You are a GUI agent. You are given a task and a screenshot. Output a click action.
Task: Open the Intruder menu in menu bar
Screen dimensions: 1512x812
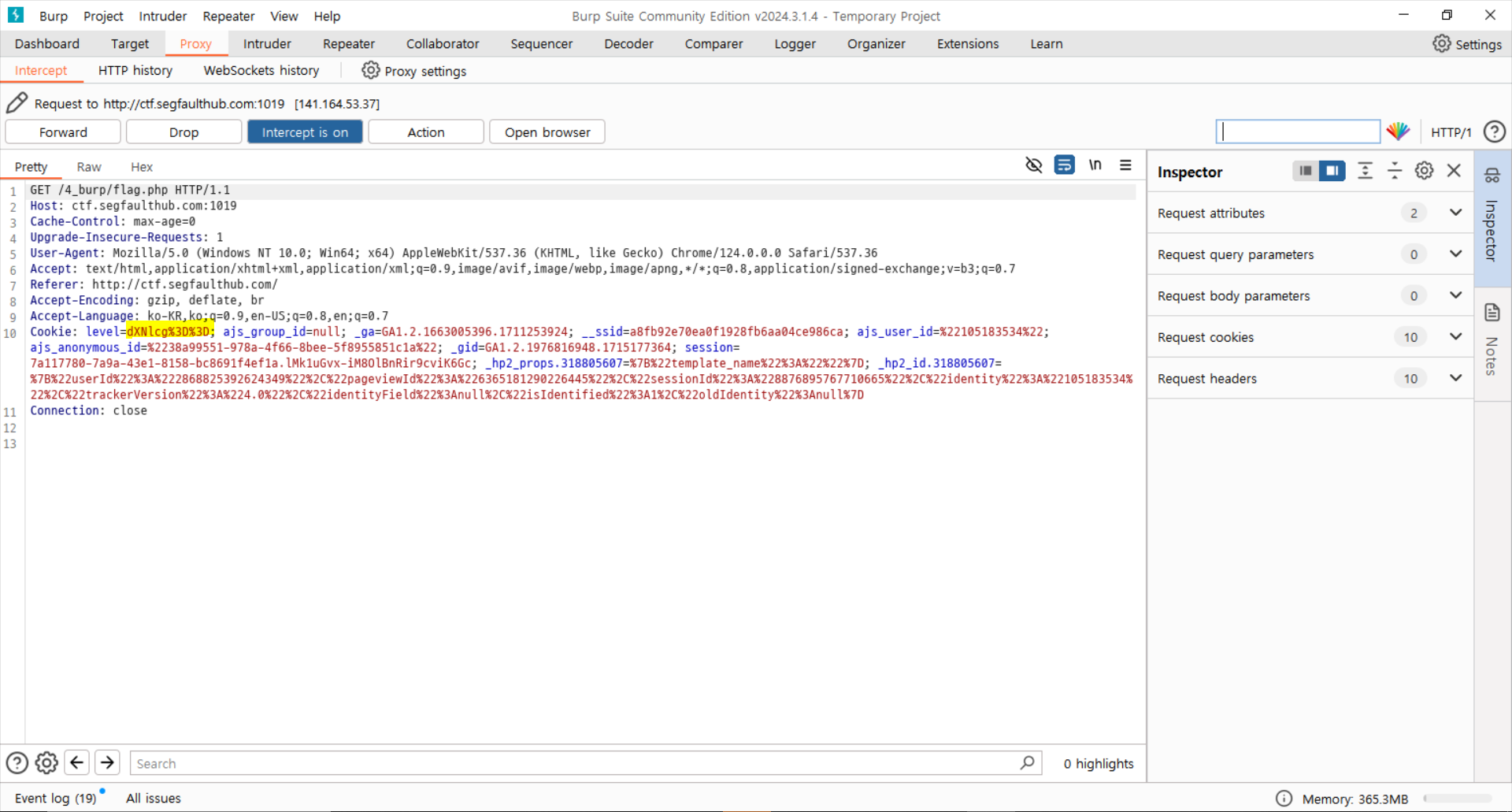[162, 16]
